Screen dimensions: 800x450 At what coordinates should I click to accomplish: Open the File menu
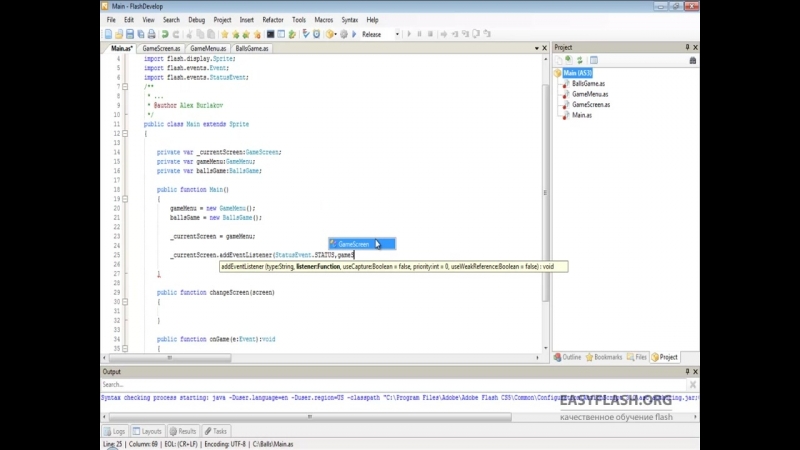pyautogui.click(x=111, y=20)
